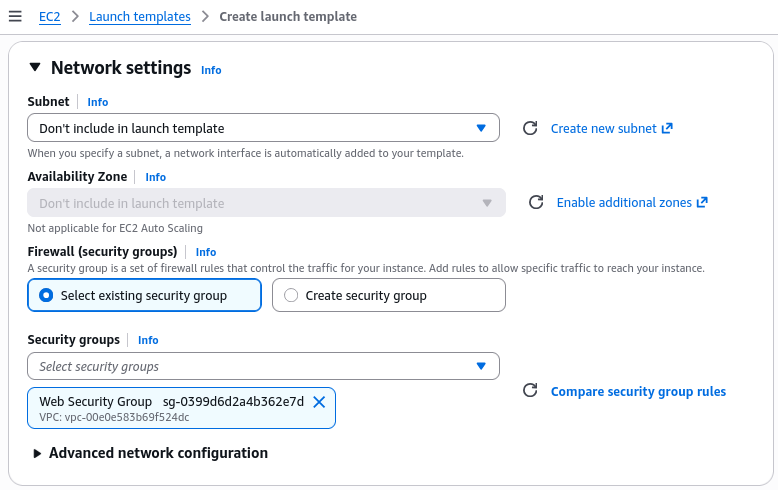The height and width of the screenshot is (490, 778).
Task: Show Info for Subnet field
Action: click(98, 102)
